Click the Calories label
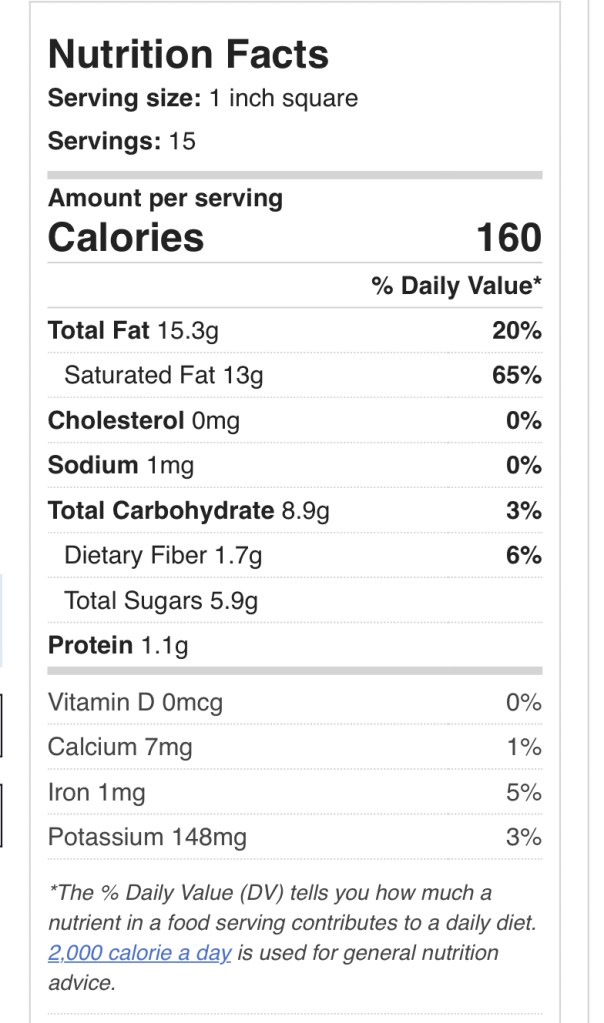 126,238
